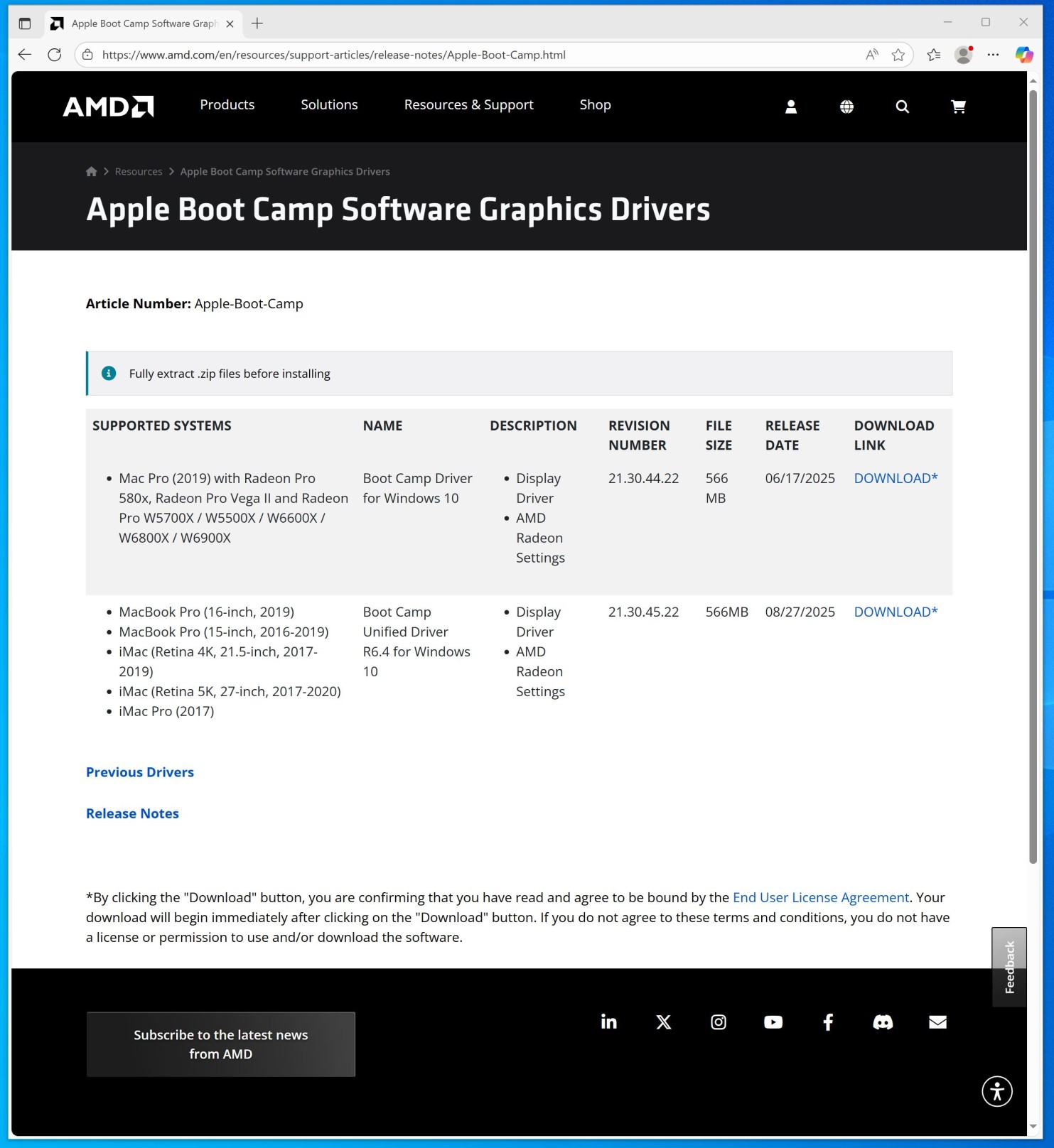This screenshot has height=1148, width=1054.
Task: Click the email envelope icon in footer
Action: pyautogui.click(x=937, y=1022)
